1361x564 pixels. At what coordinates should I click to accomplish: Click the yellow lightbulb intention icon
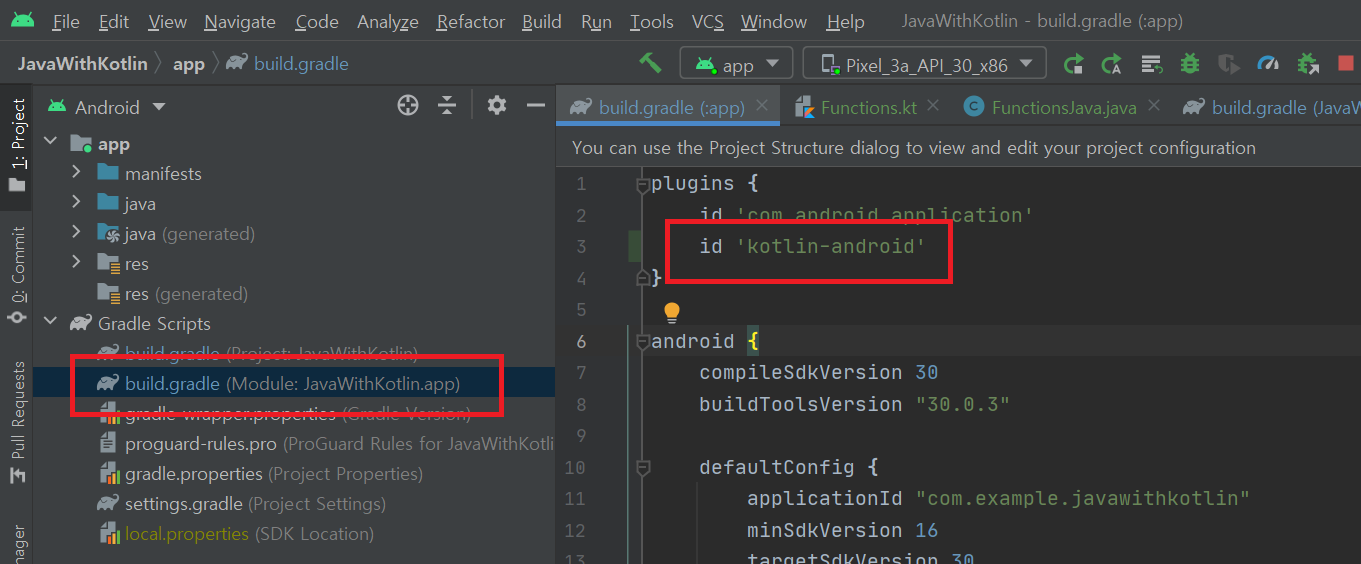click(672, 313)
